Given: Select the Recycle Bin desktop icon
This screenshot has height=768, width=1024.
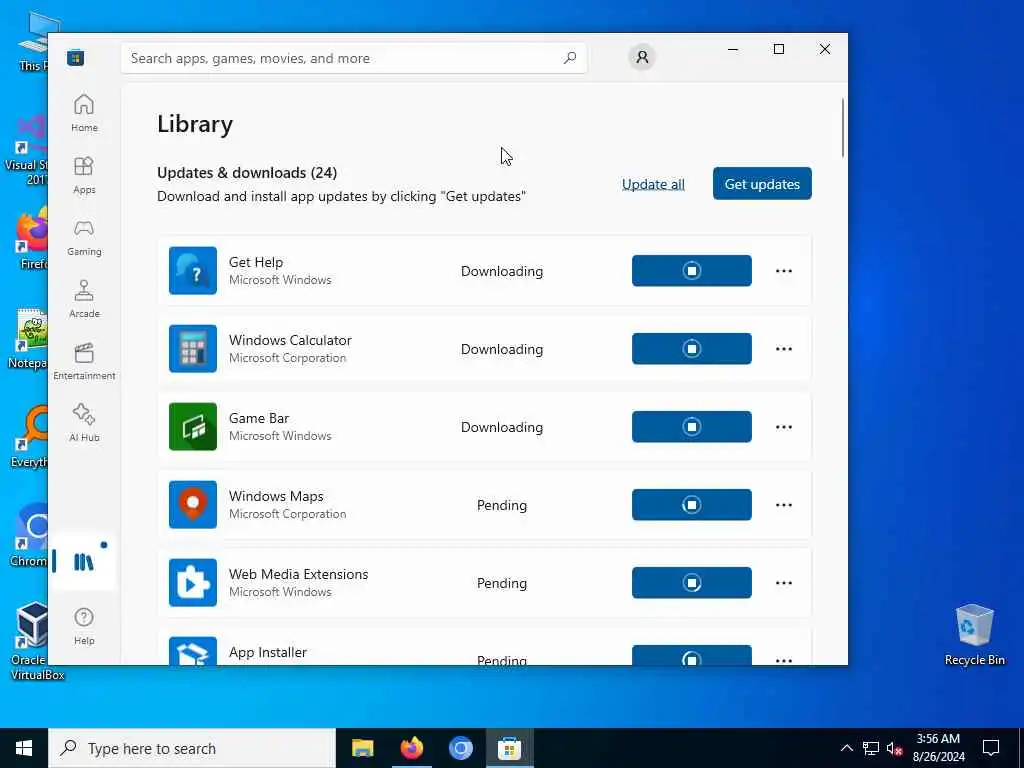Looking at the screenshot, I should [974, 635].
